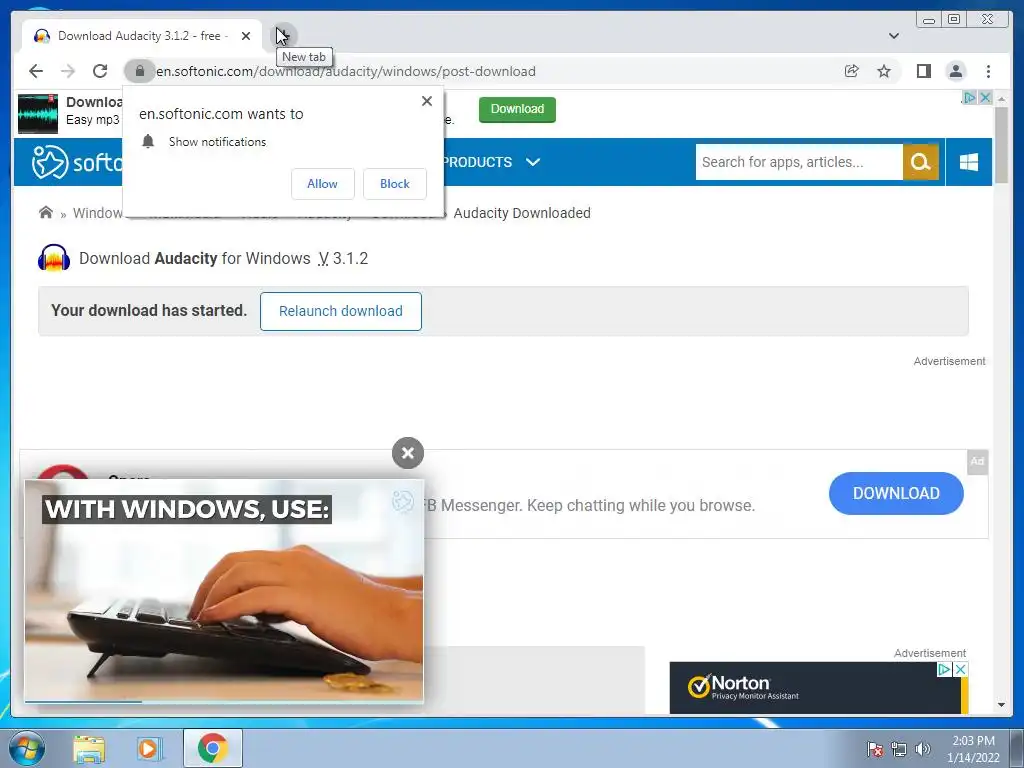Click the share page icon in address bar

852,71
